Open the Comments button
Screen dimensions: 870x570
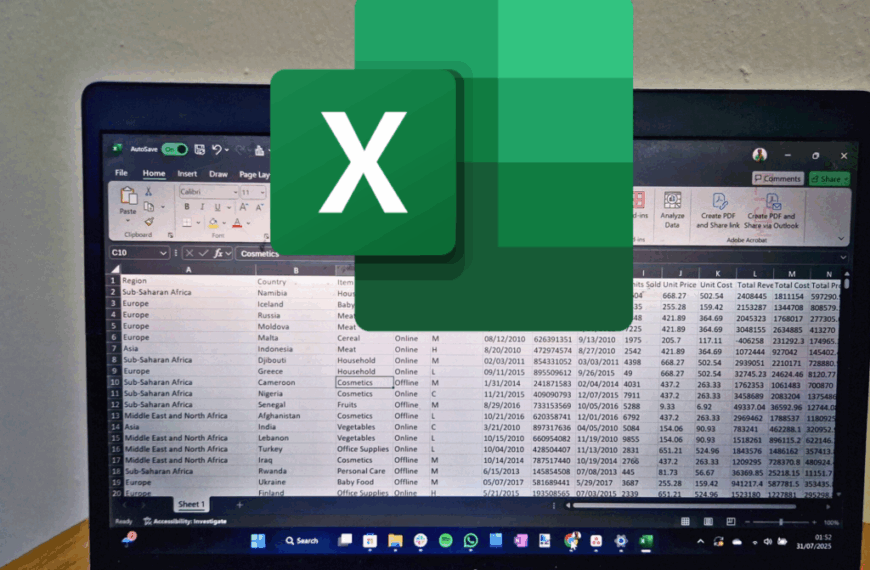(778, 178)
